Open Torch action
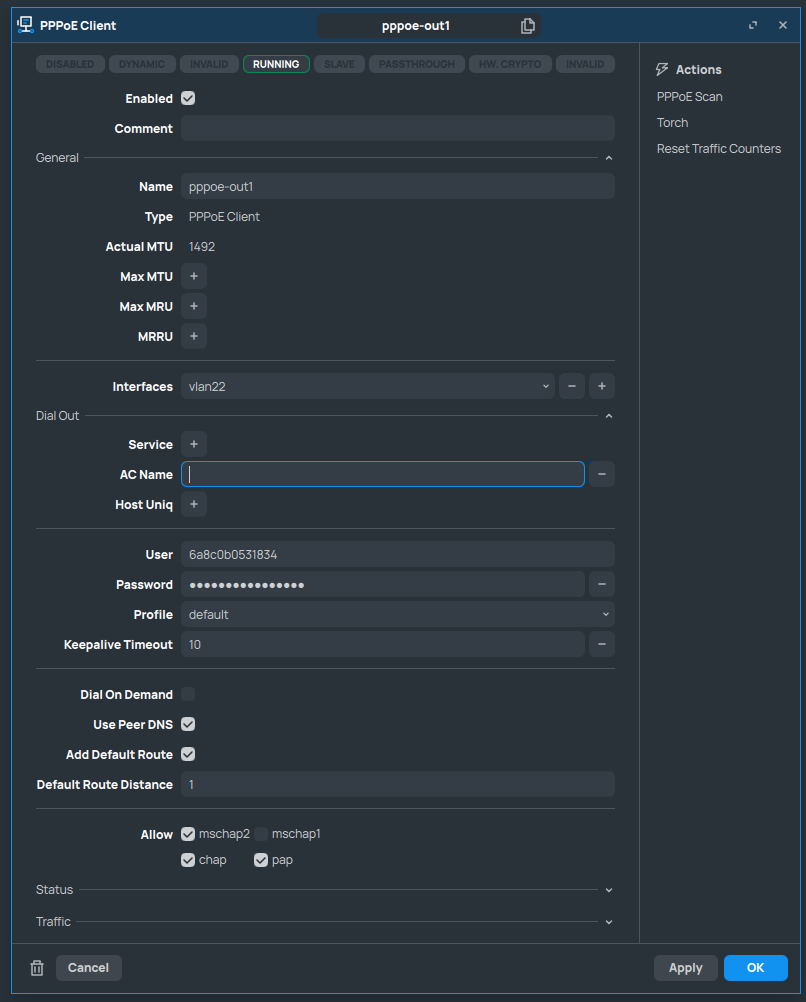This screenshot has height=1002, width=806. [672, 123]
